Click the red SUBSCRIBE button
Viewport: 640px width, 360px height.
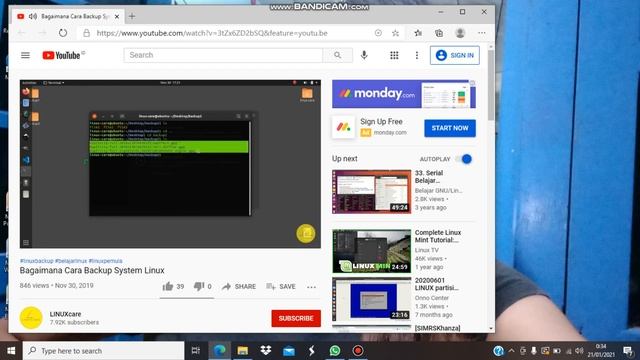click(x=296, y=318)
